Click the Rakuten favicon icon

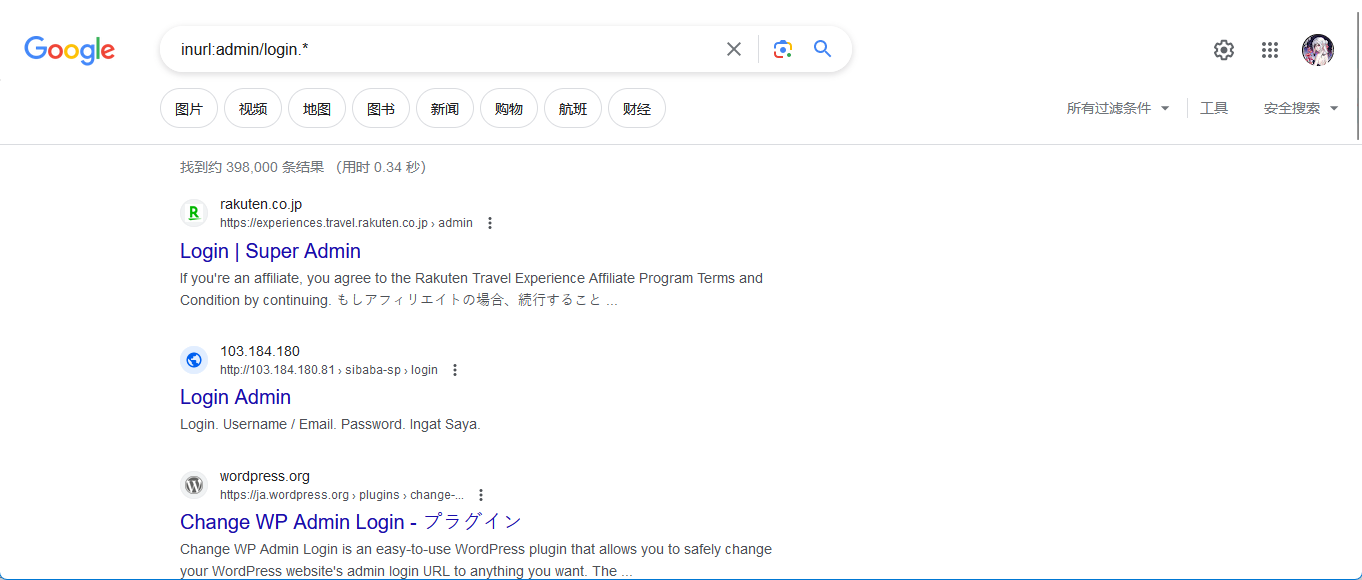(x=194, y=213)
